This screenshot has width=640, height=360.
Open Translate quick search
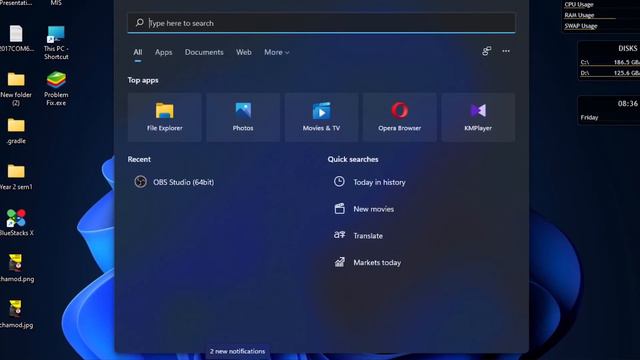coord(368,236)
